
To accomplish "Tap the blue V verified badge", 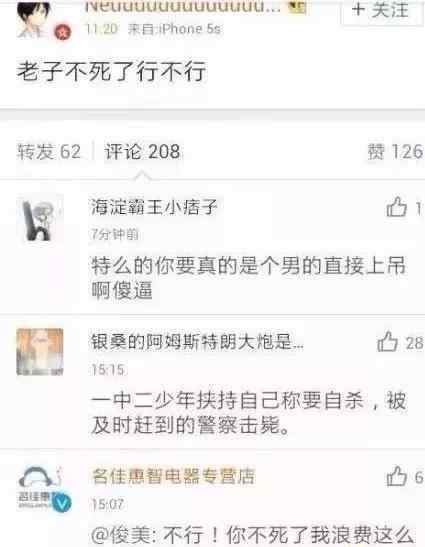I will tap(62, 503).
